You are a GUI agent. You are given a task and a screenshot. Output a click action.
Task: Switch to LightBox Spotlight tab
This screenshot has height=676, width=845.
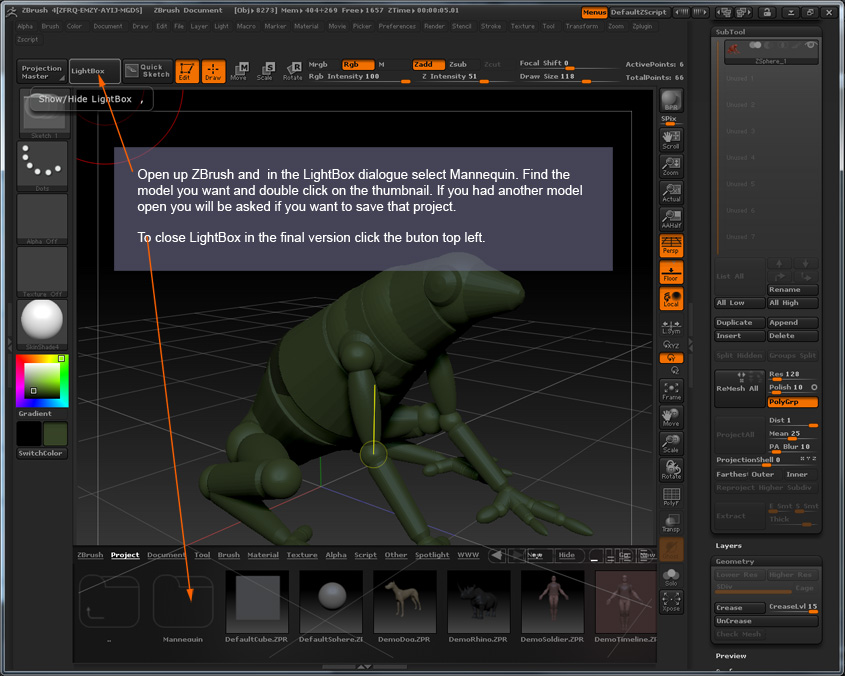pyautogui.click(x=432, y=555)
